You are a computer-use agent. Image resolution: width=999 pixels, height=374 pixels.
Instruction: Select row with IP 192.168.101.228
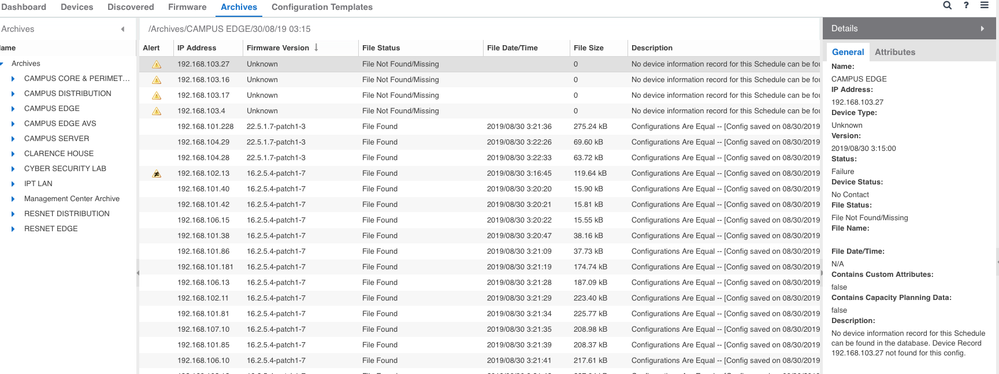point(480,126)
